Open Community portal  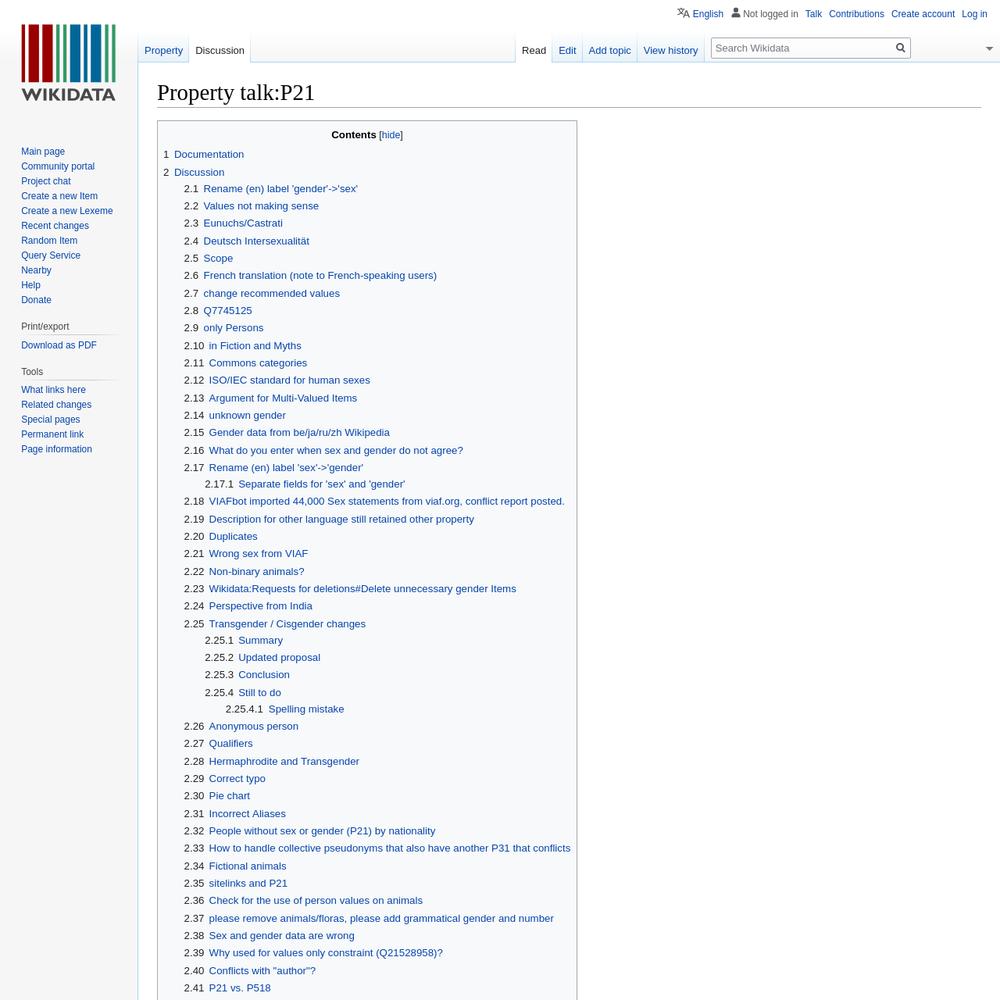pos(57,166)
